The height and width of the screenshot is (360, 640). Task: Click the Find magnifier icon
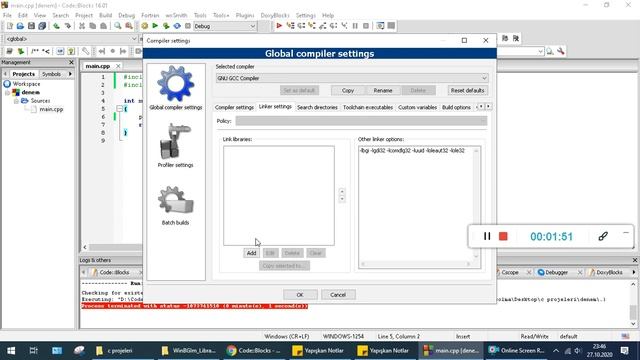pyautogui.click(x=118, y=26)
